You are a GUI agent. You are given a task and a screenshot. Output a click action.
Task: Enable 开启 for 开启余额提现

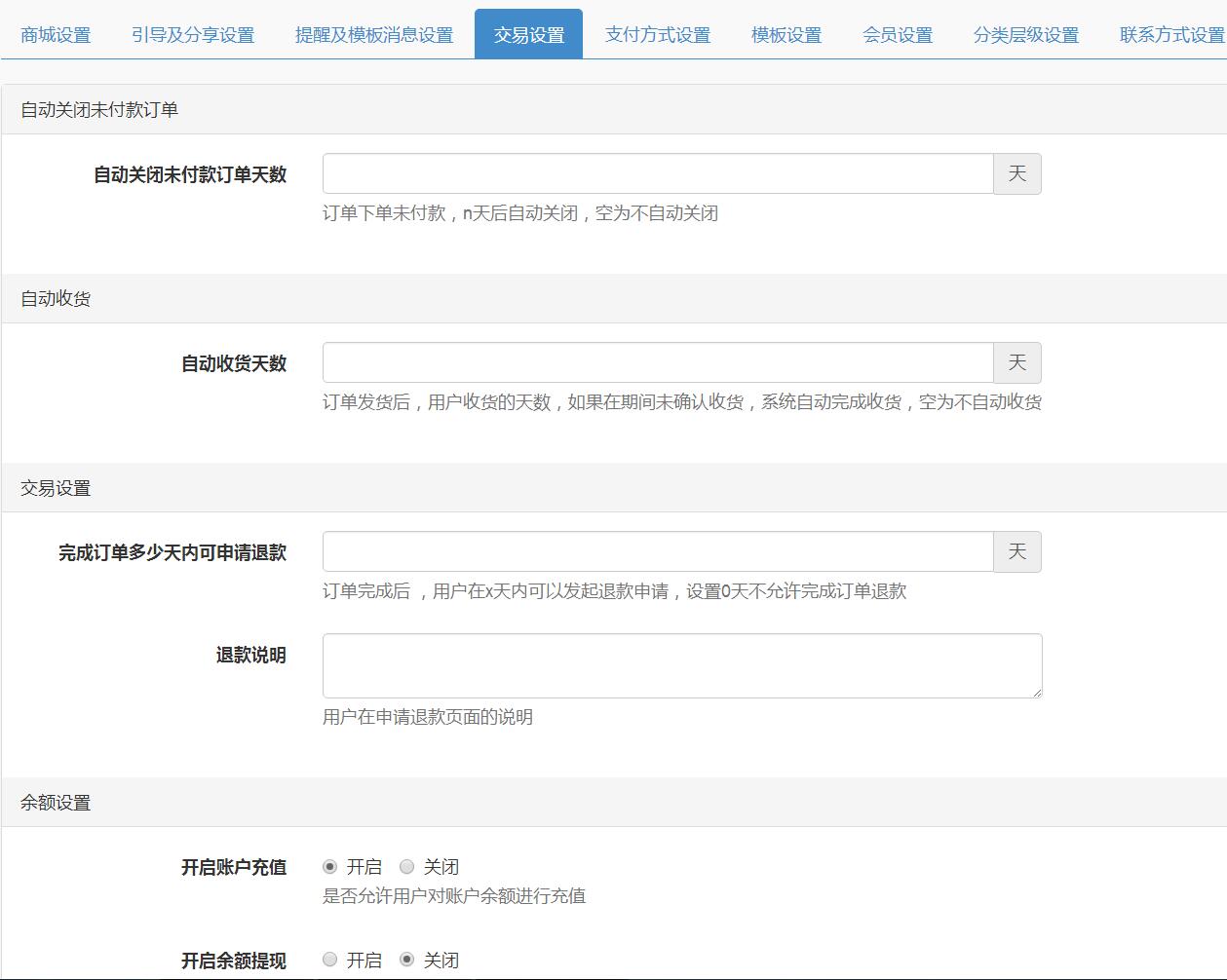point(331,960)
